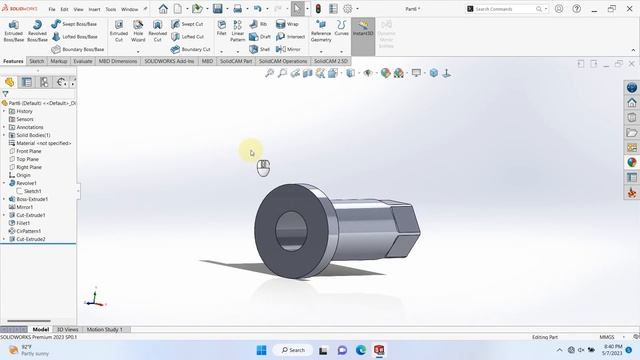
Task: Choose the Boundary Cut feature
Action: (191, 49)
